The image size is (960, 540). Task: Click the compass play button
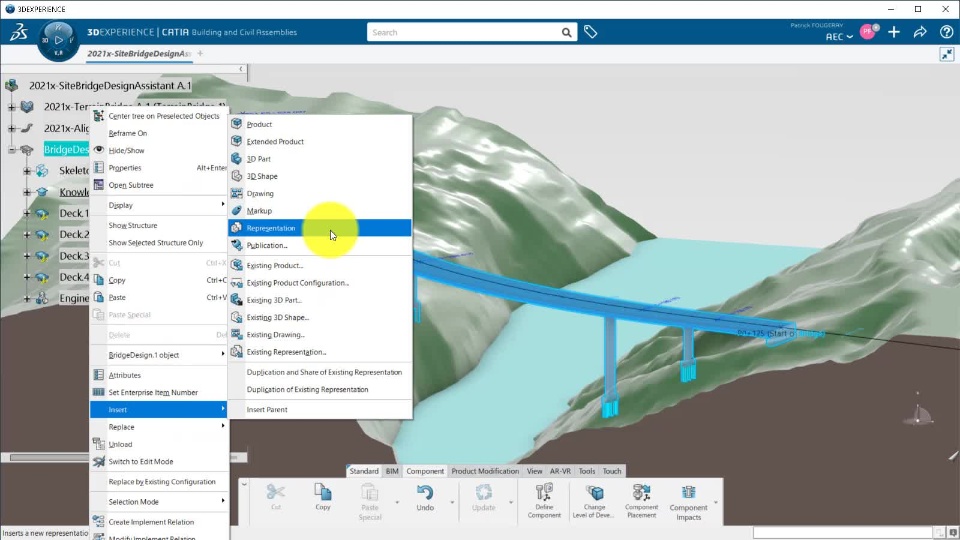coord(58,40)
